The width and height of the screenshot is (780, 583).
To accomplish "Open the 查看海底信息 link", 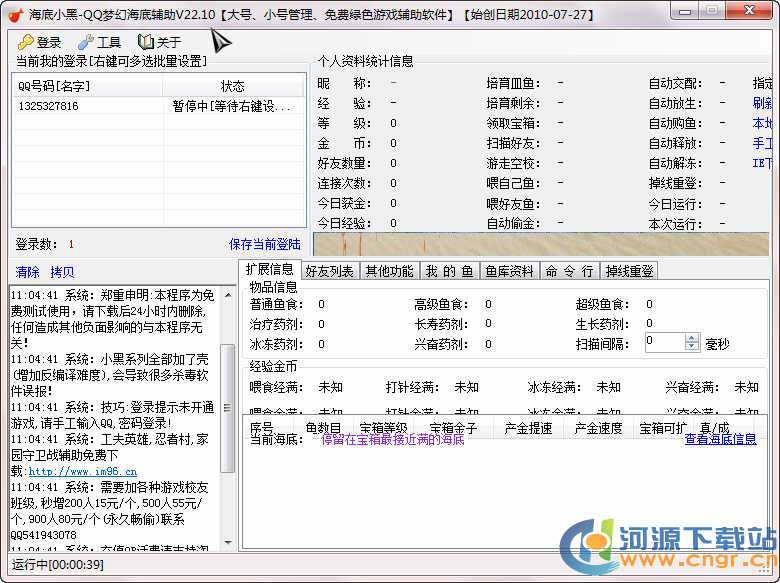I will pos(720,439).
